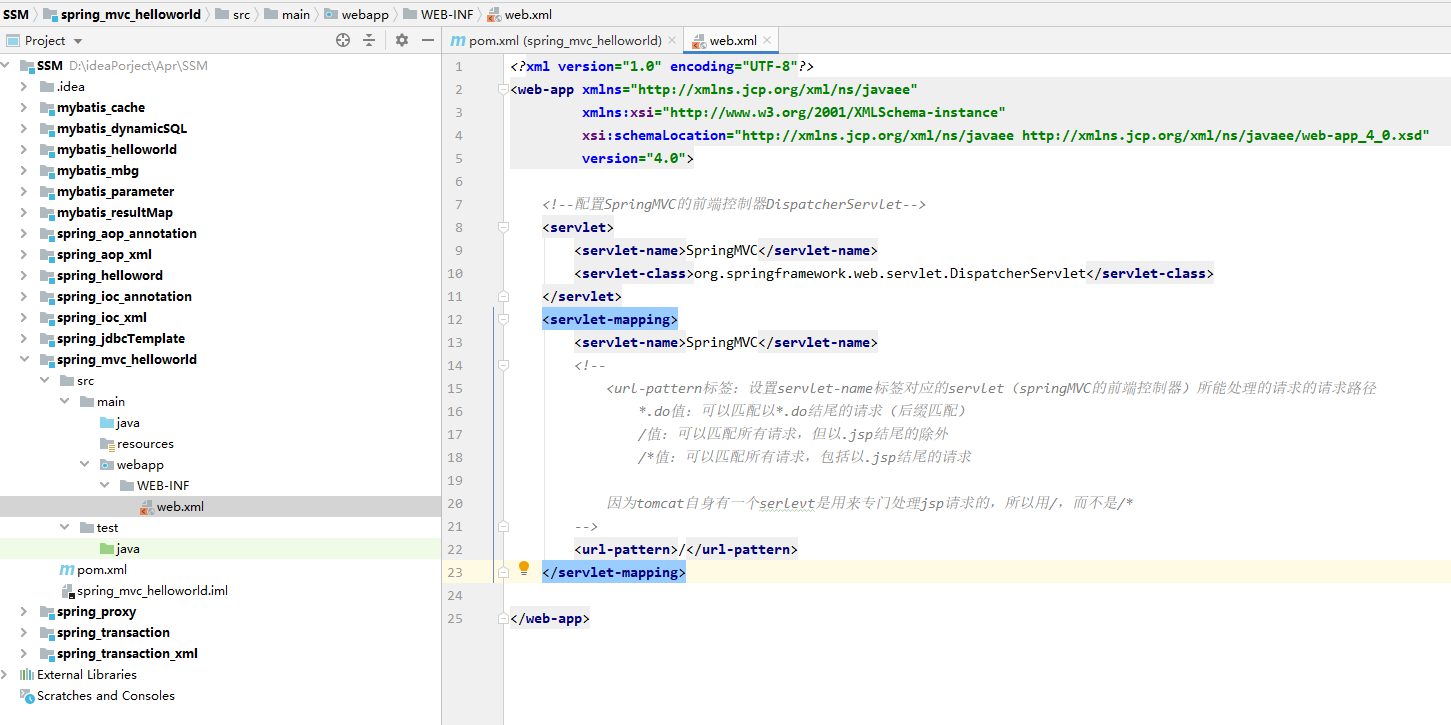
Task: Collapse the WEB-INF folder
Action: pyautogui.click(x=104, y=486)
